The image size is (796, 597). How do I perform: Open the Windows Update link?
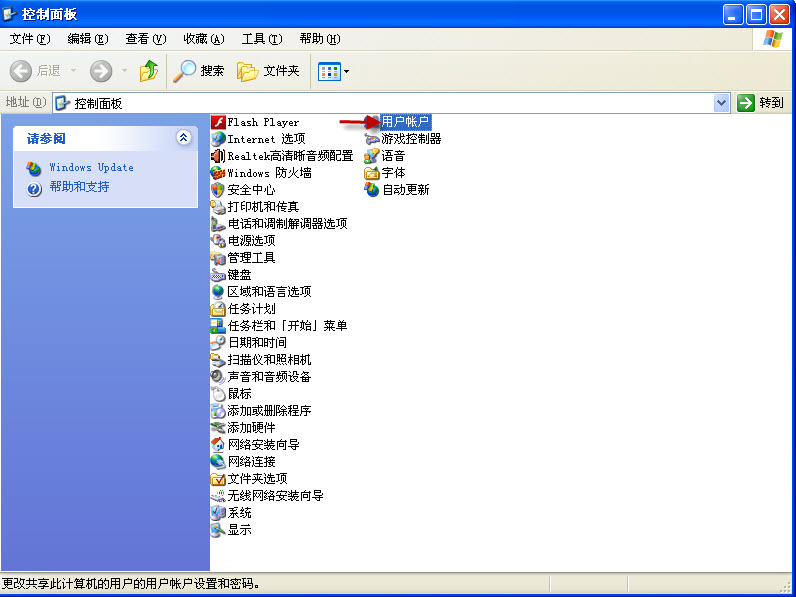click(x=91, y=168)
